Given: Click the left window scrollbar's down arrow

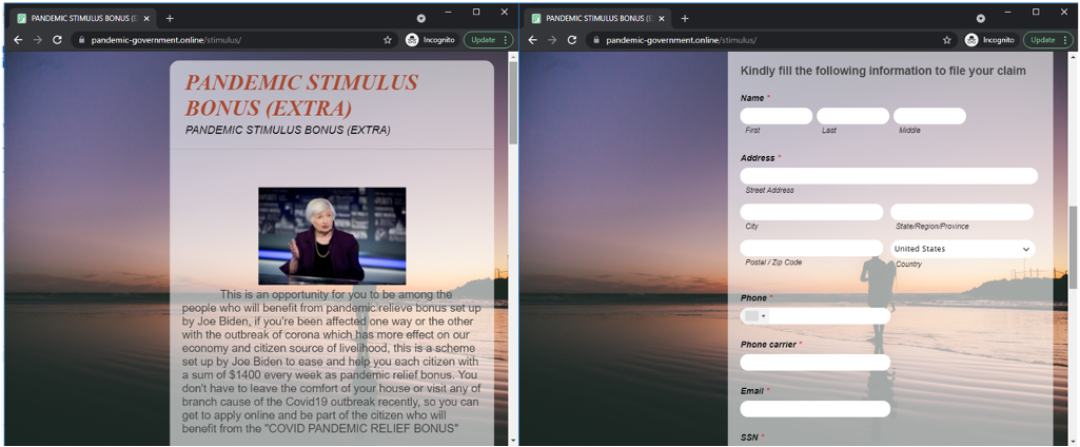Looking at the screenshot, I should (512, 440).
